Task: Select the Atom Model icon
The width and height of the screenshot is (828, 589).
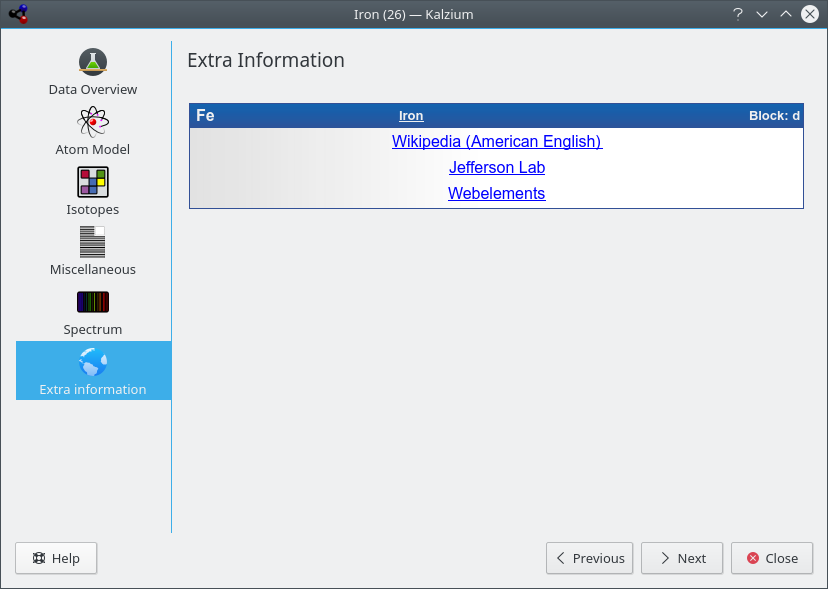Action: coord(93,122)
